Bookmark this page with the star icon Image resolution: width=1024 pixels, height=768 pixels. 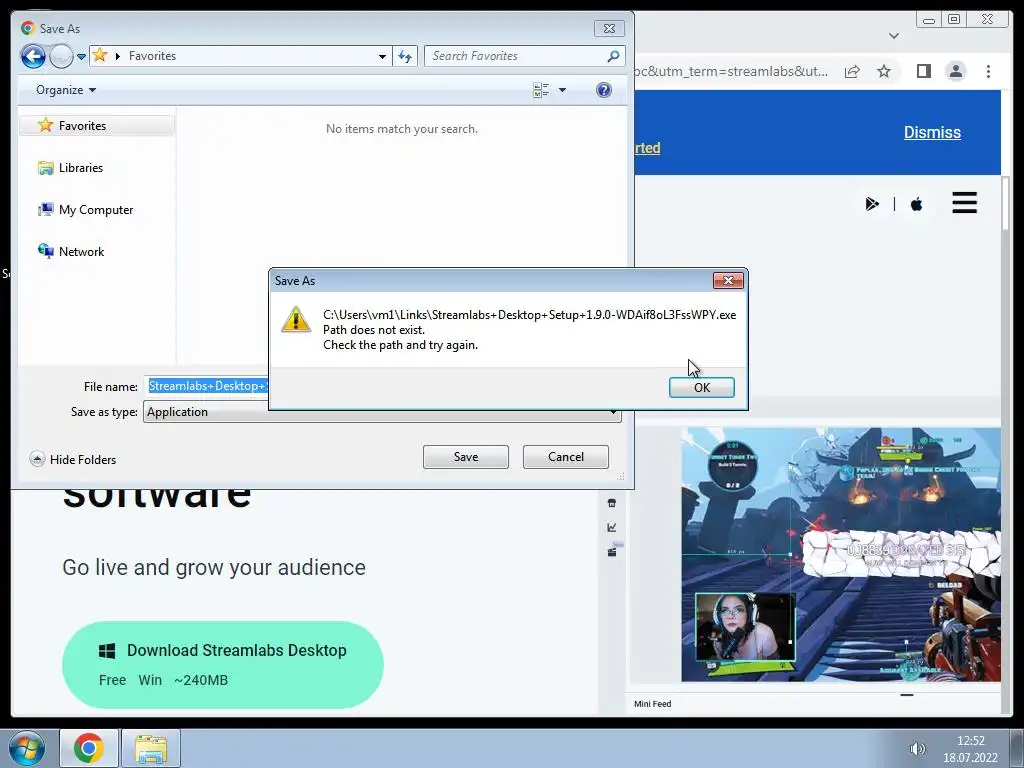pos(884,71)
